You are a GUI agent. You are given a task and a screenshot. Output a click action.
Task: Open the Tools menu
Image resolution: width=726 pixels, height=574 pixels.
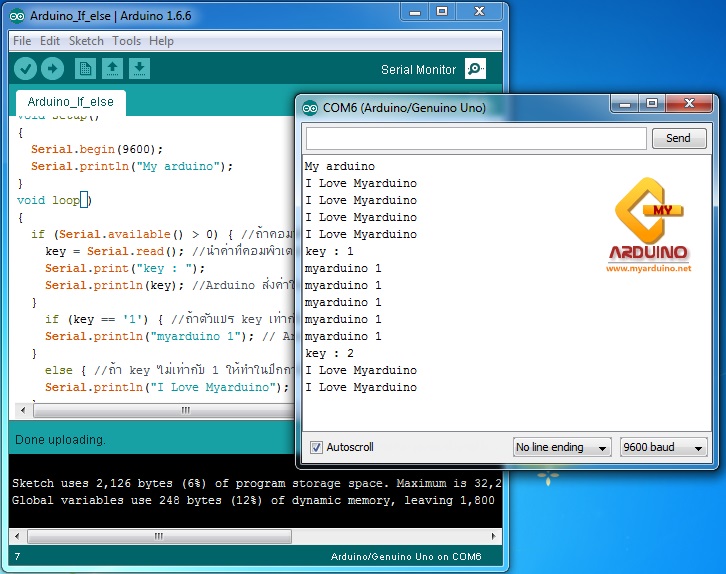pos(126,41)
